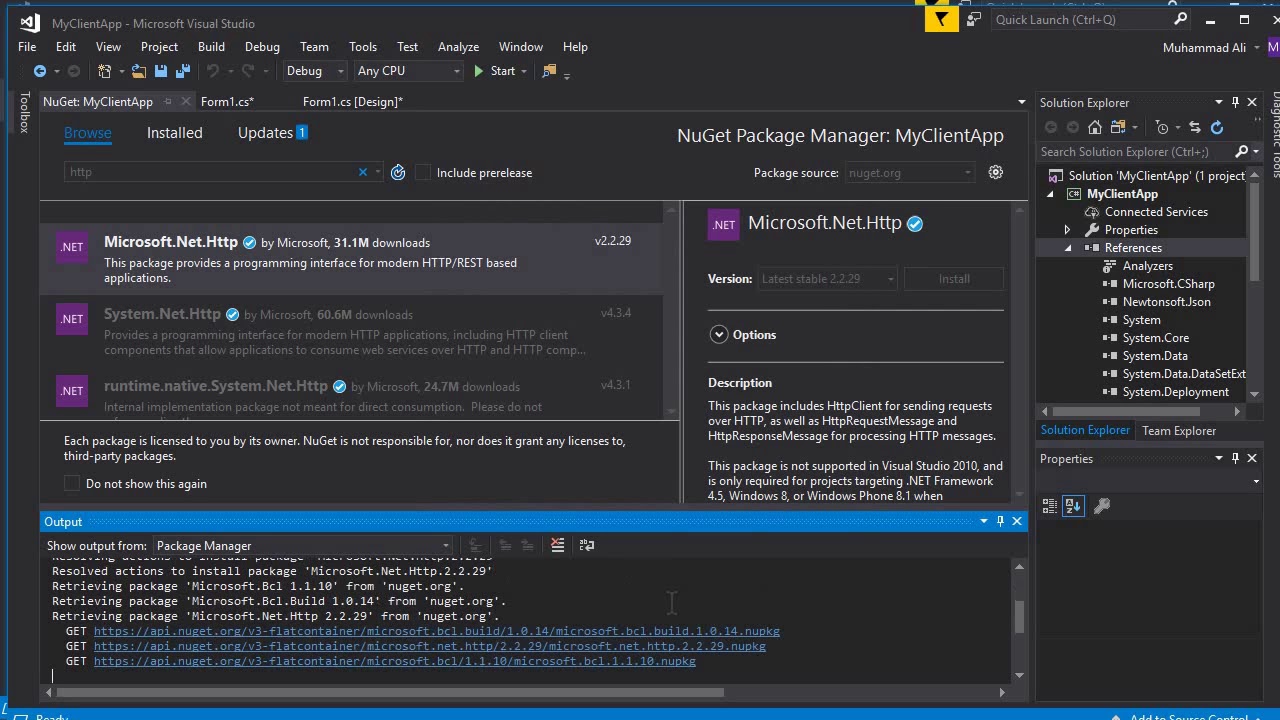Open Version 'Latest stable 2.2.29' dropdown
The width and height of the screenshot is (1280, 720).
(x=828, y=279)
